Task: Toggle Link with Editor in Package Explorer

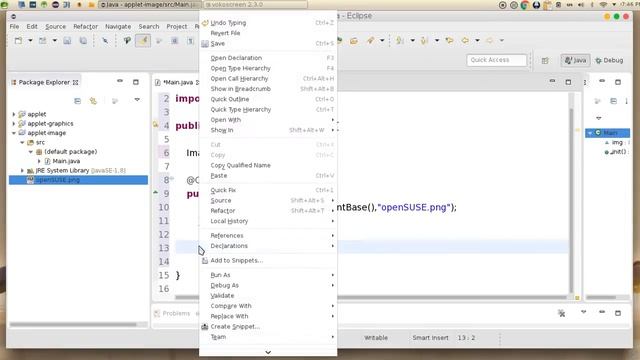Action: coord(93,100)
